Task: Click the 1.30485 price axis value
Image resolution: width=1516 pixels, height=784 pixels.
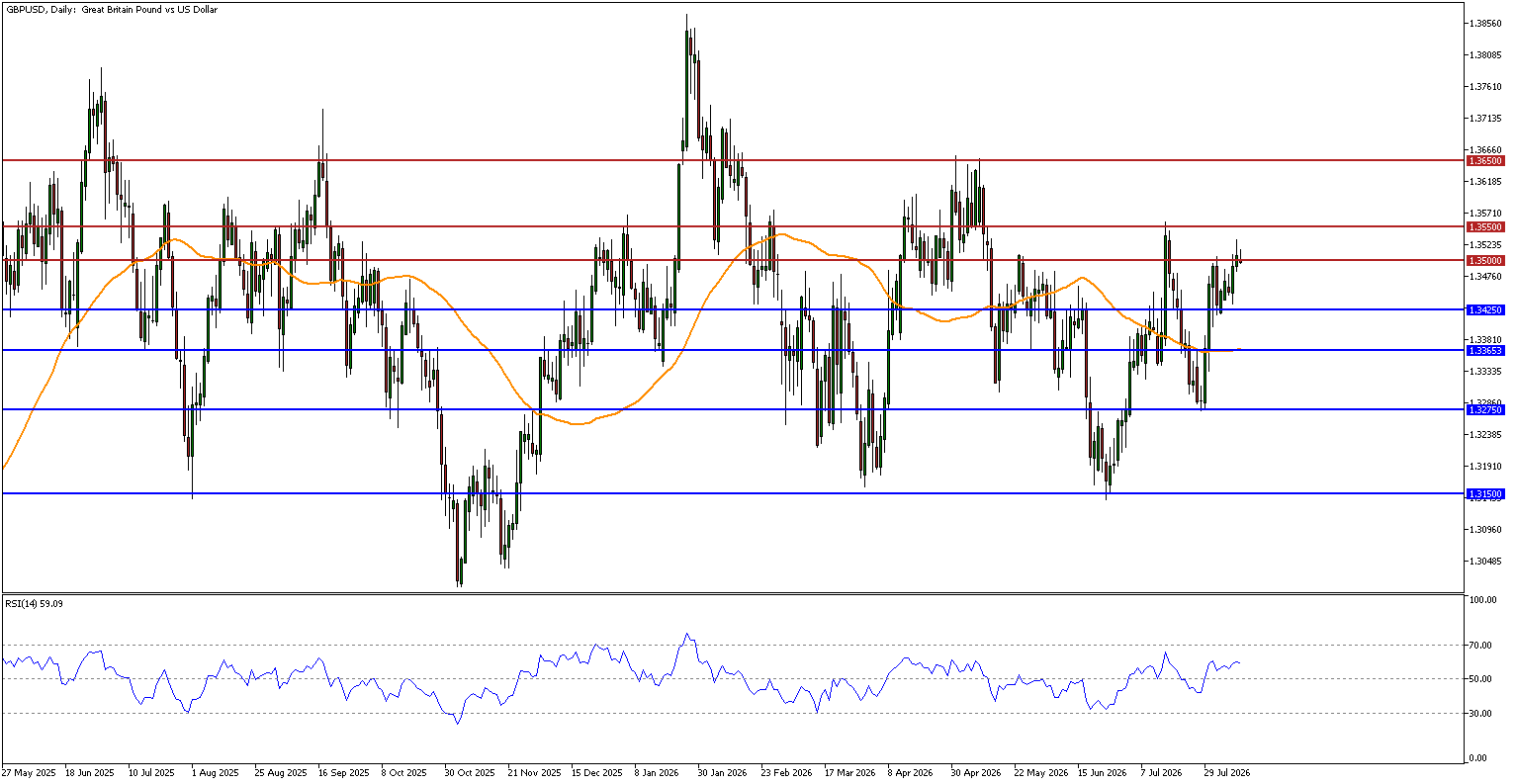Action: pos(1486,561)
